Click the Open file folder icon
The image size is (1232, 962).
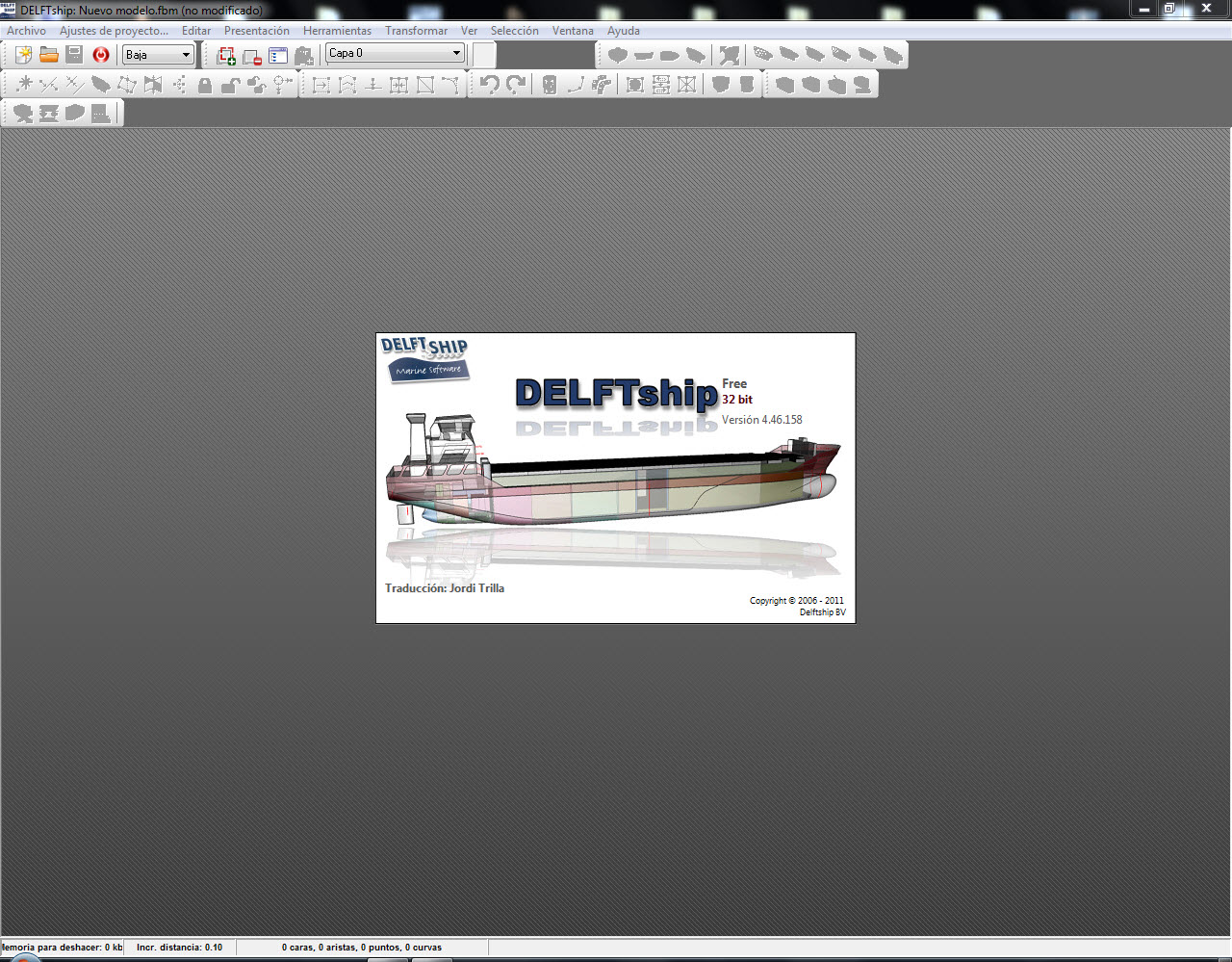pyautogui.click(x=49, y=55)
